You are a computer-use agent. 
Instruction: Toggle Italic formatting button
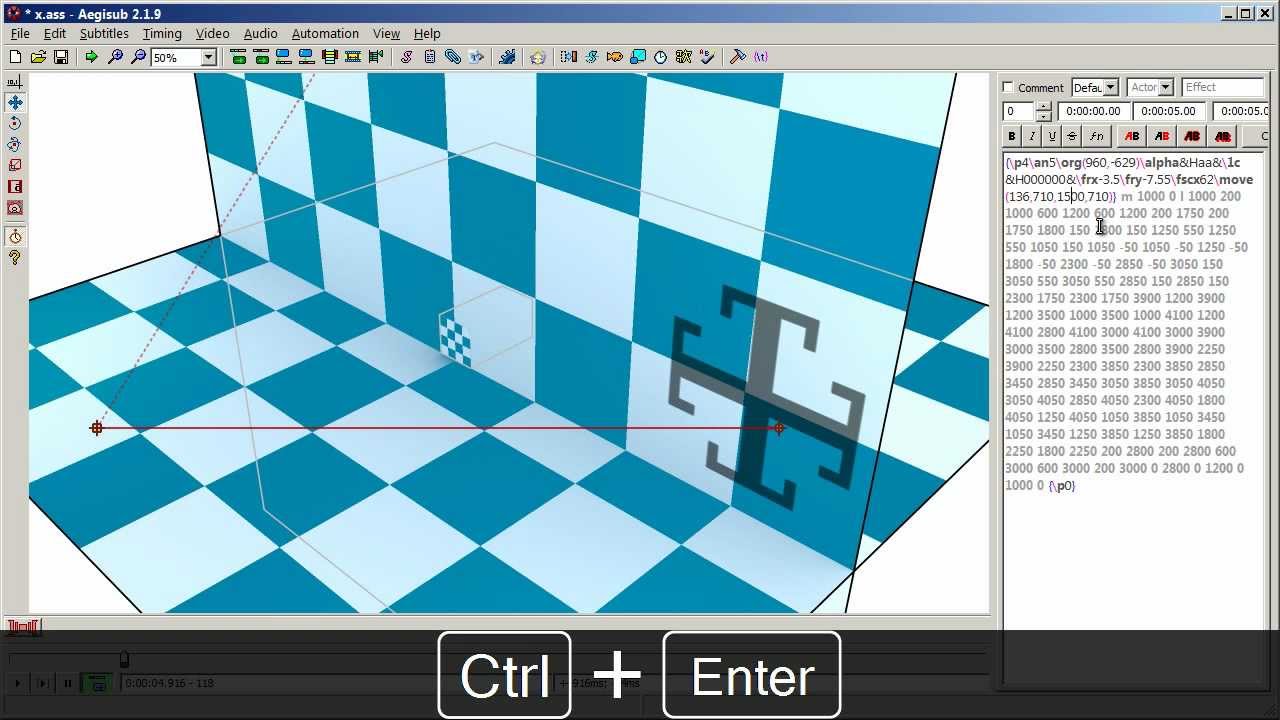coord(1032,136)
